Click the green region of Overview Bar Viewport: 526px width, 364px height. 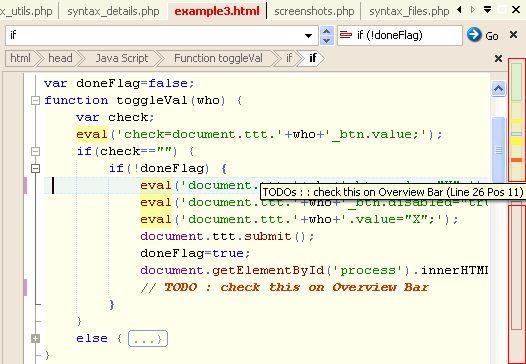[x=517, y=81]
